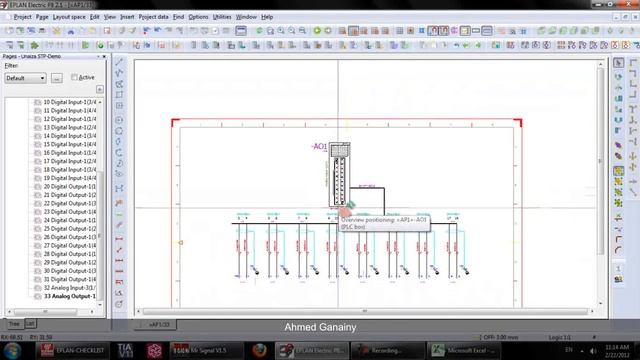
Task: Open the Project data menu
Action: coord(153,17)
